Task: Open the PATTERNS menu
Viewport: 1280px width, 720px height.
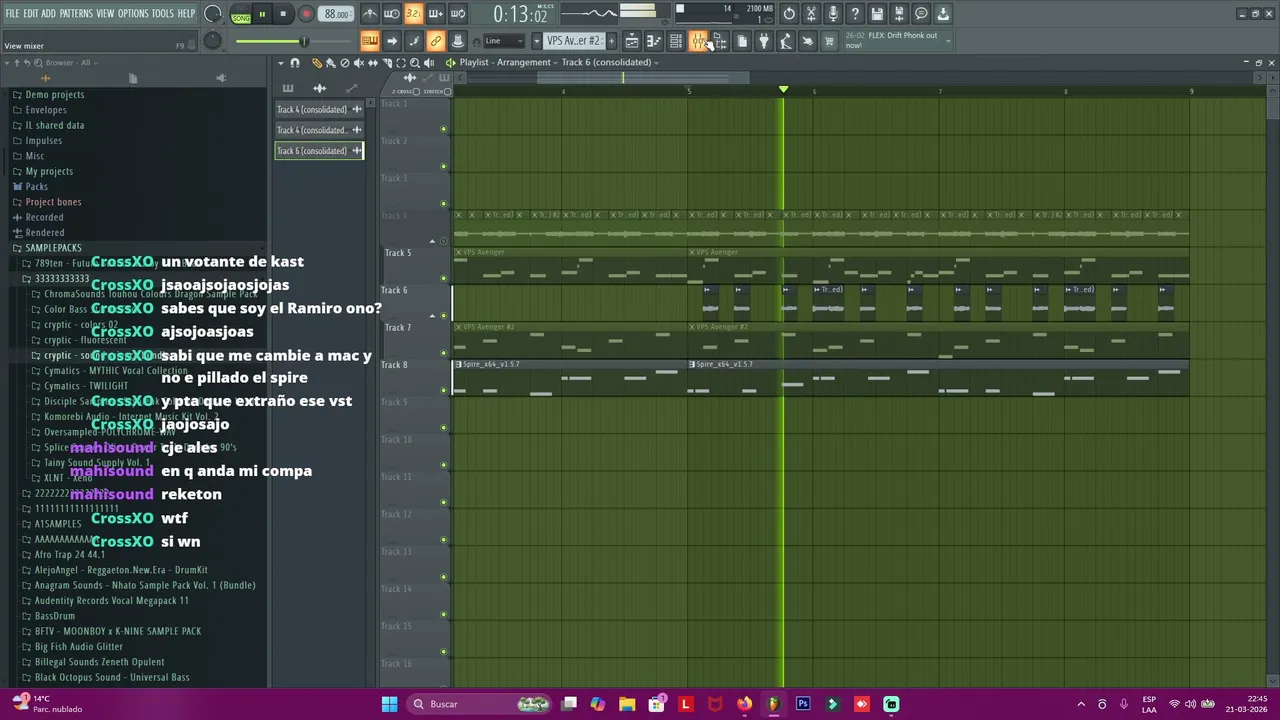Action: (x=76, y=14)
